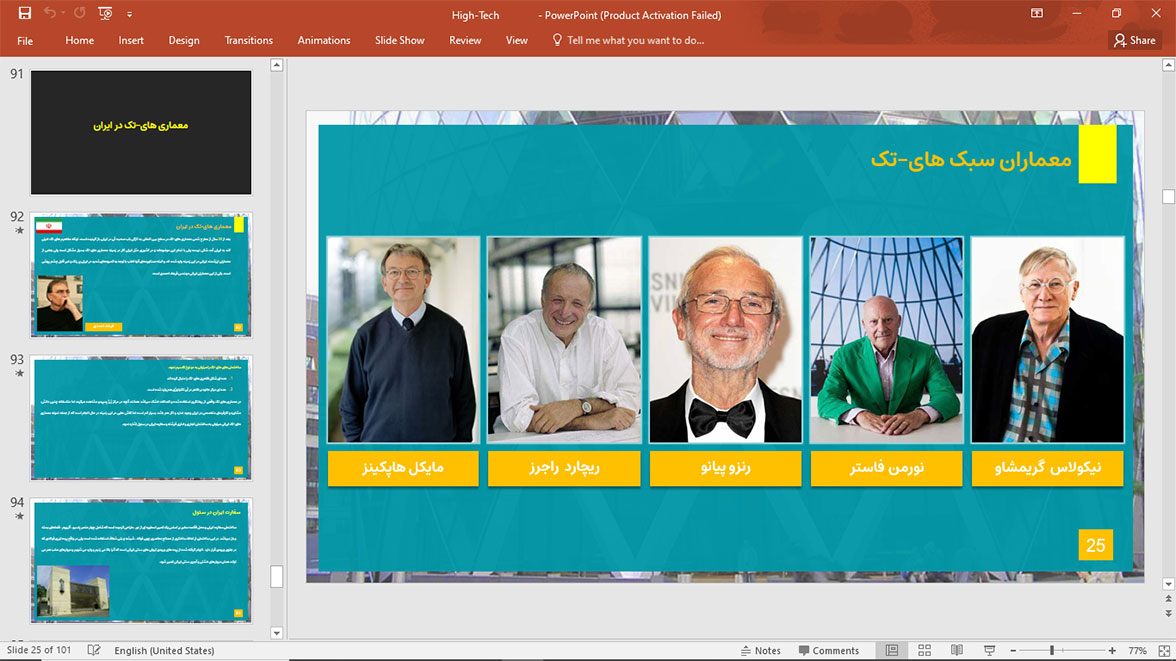Click the slide number 25 box
The height and width of the screenshot is (661, 1176).
(x=1096, y=545)
